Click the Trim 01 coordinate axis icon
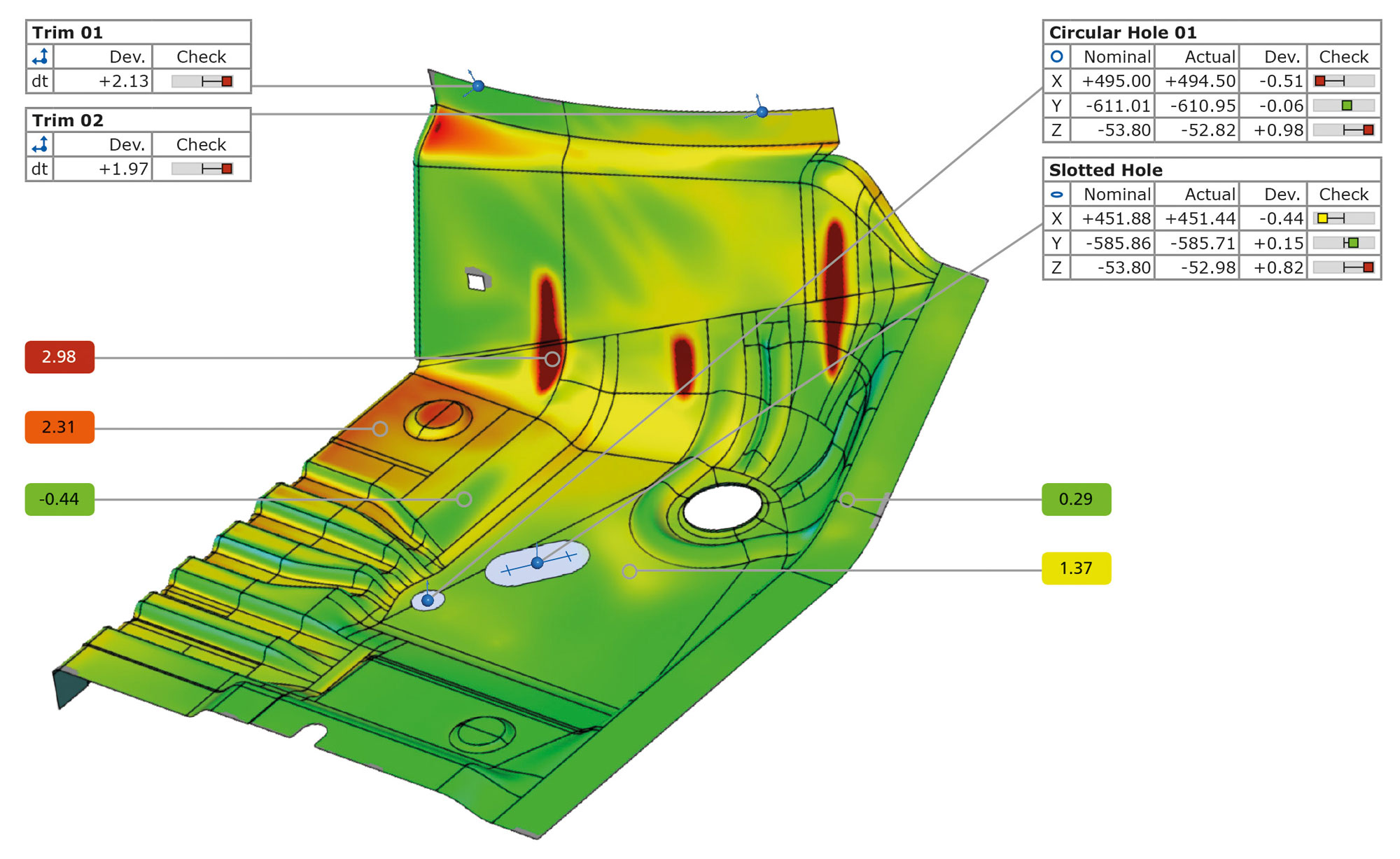This screenshot has height=859, width=1400. click(x=41, y=57)
